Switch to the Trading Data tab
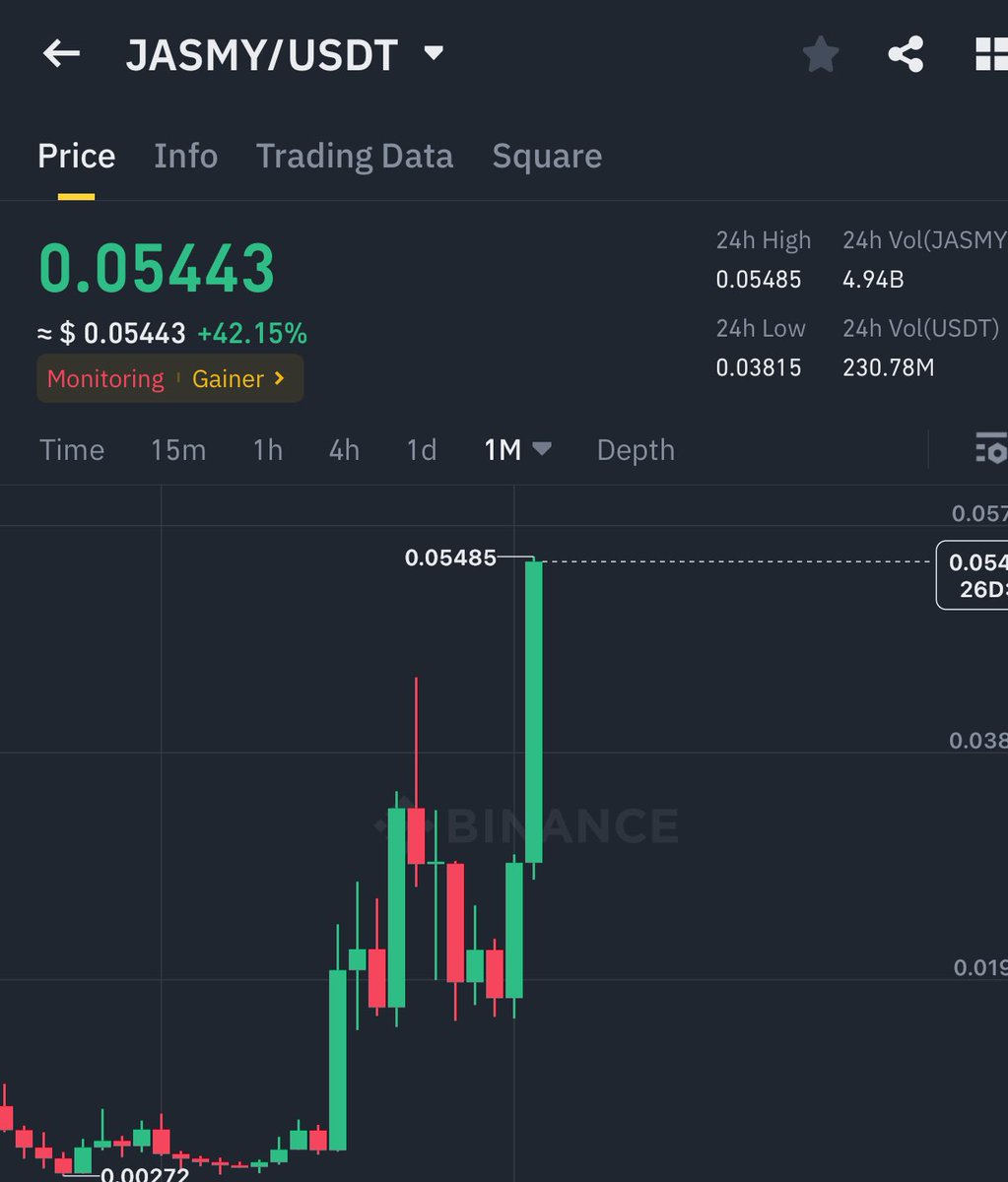Screen dimensions: 1008x1182 click(355, 156)
